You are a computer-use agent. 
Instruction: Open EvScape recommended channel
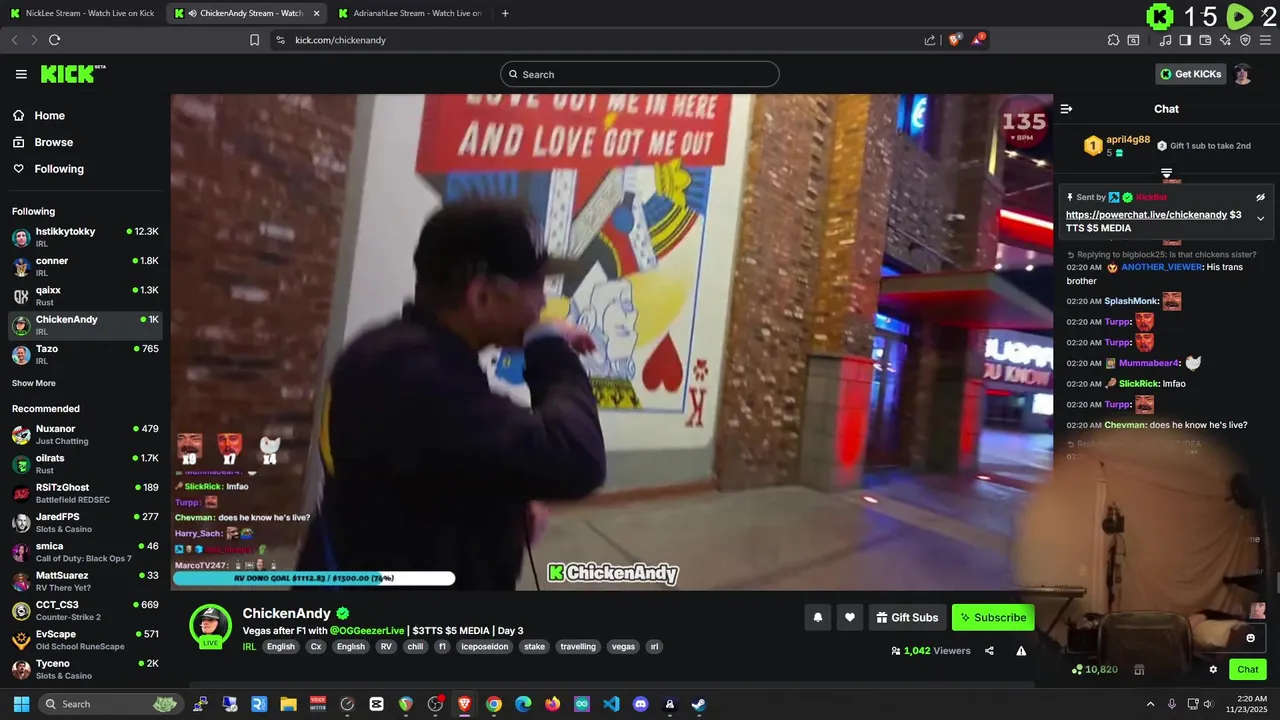pyautogui.click(x=85, y=639)
